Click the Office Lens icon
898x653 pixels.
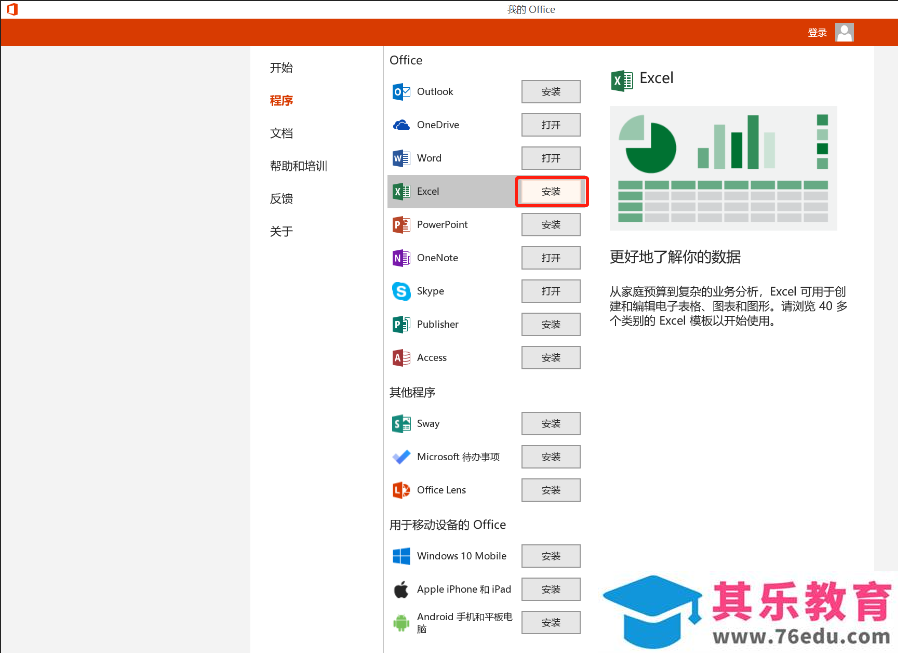(401, 490)
